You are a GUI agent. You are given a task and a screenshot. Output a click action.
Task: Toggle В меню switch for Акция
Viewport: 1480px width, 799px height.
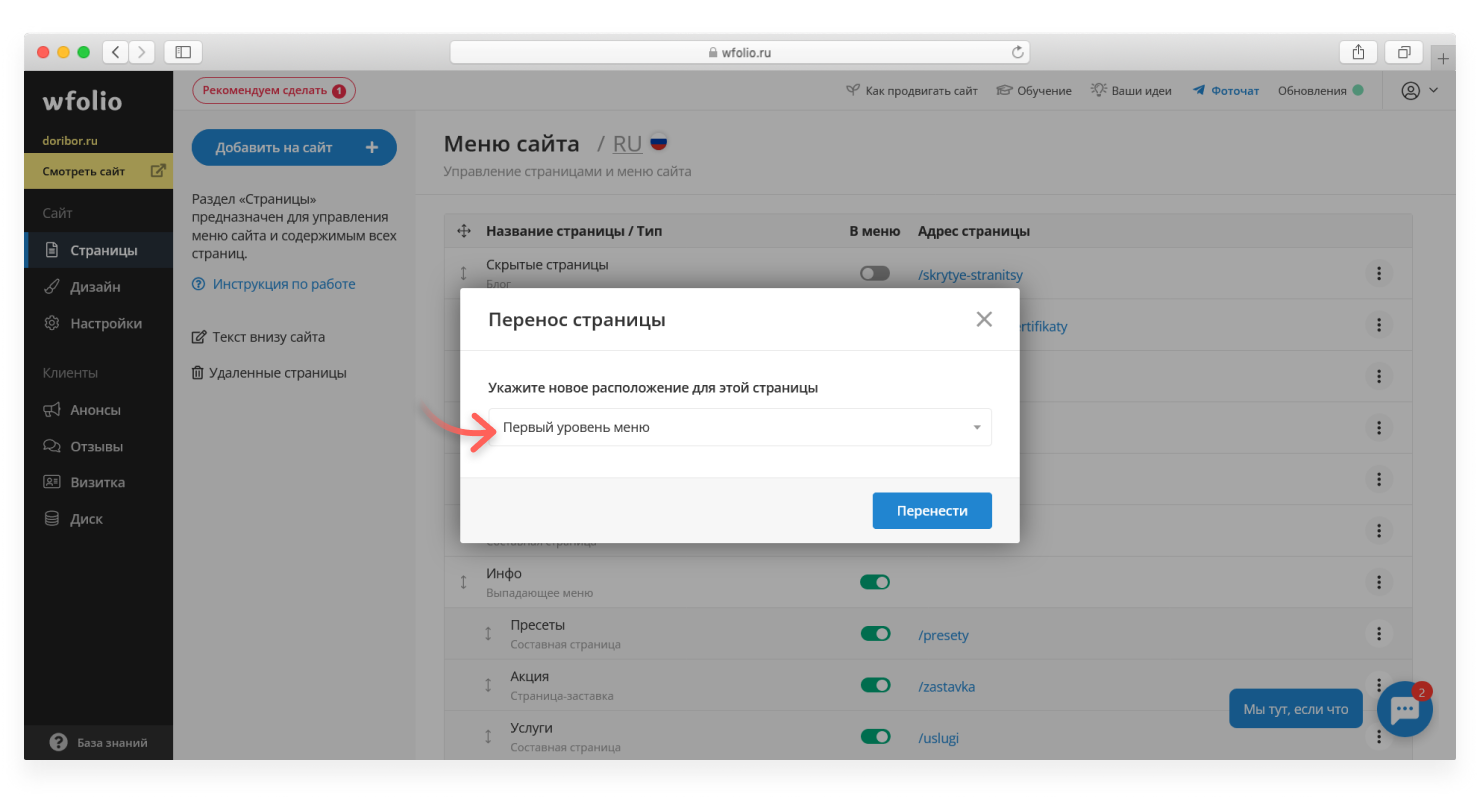point(875,686)
